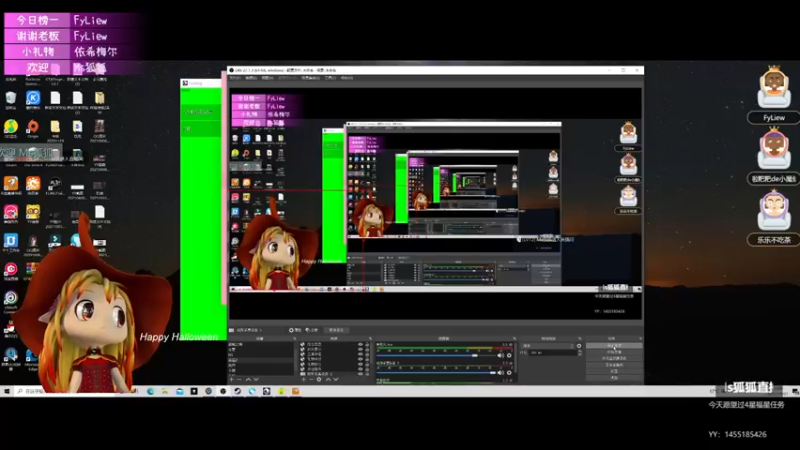Switch to the active OBS icon in the taskbar
The height and width of the screenshot is (450, 800).
(223, 391)
